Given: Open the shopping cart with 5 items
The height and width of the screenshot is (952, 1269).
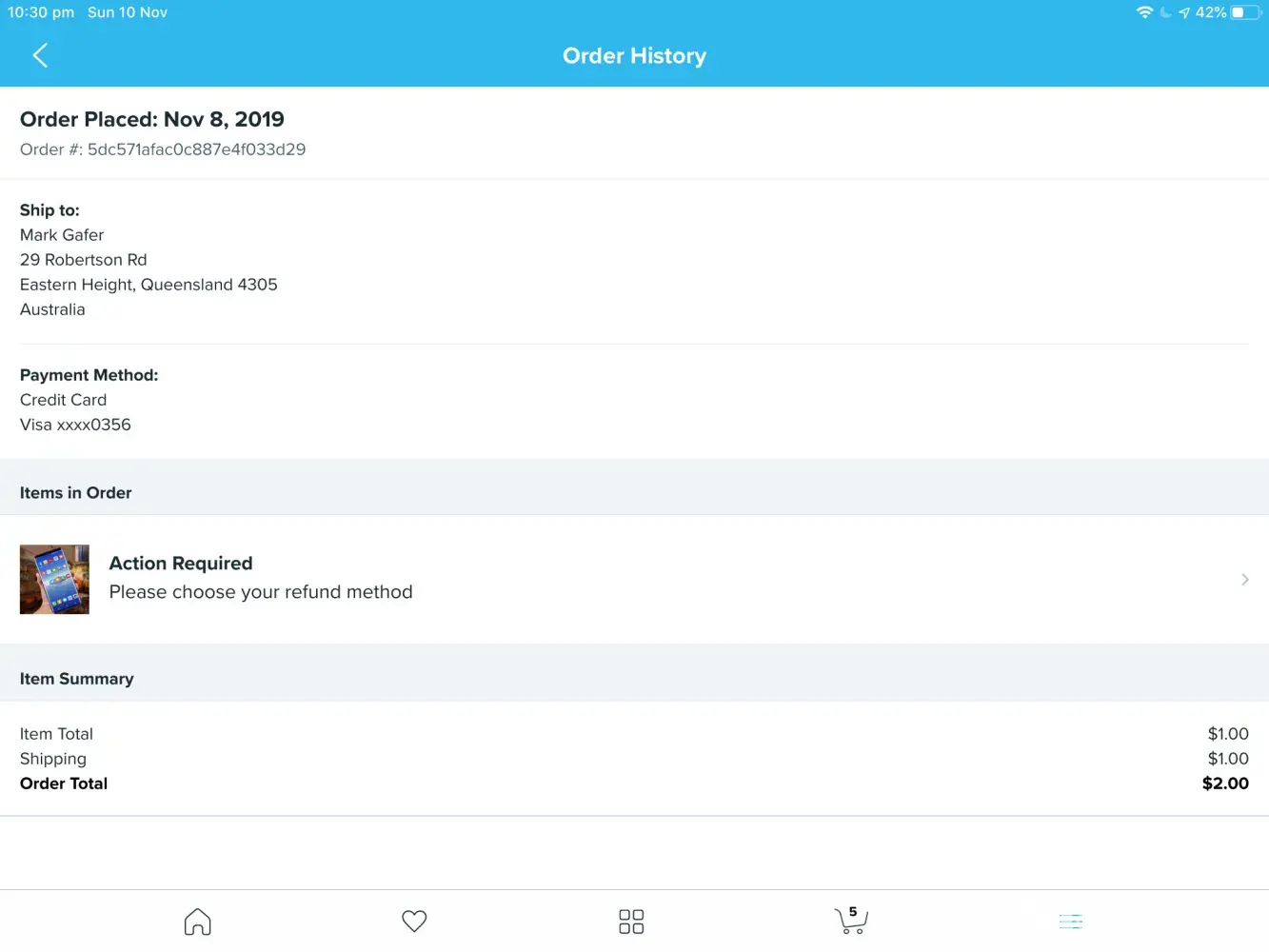Looking at the screenshot, I should point(850,920).
